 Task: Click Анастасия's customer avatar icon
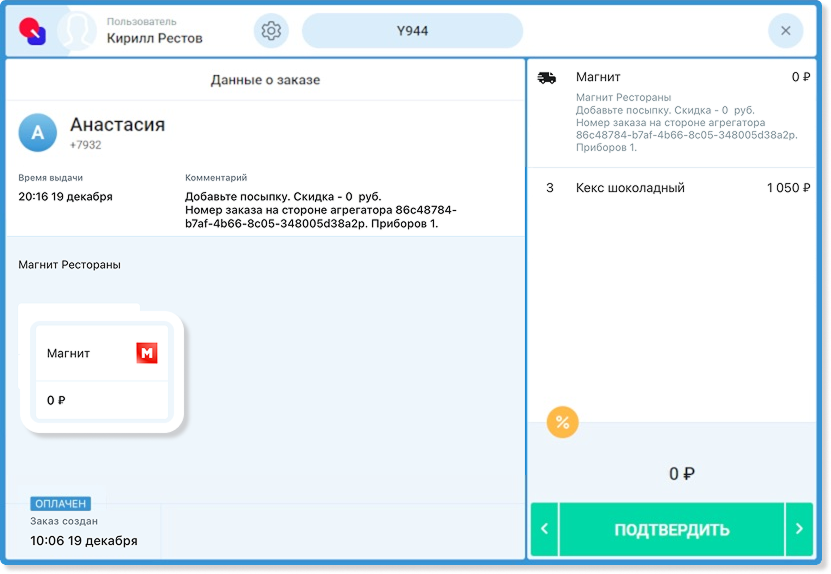[x=38, y=132]
